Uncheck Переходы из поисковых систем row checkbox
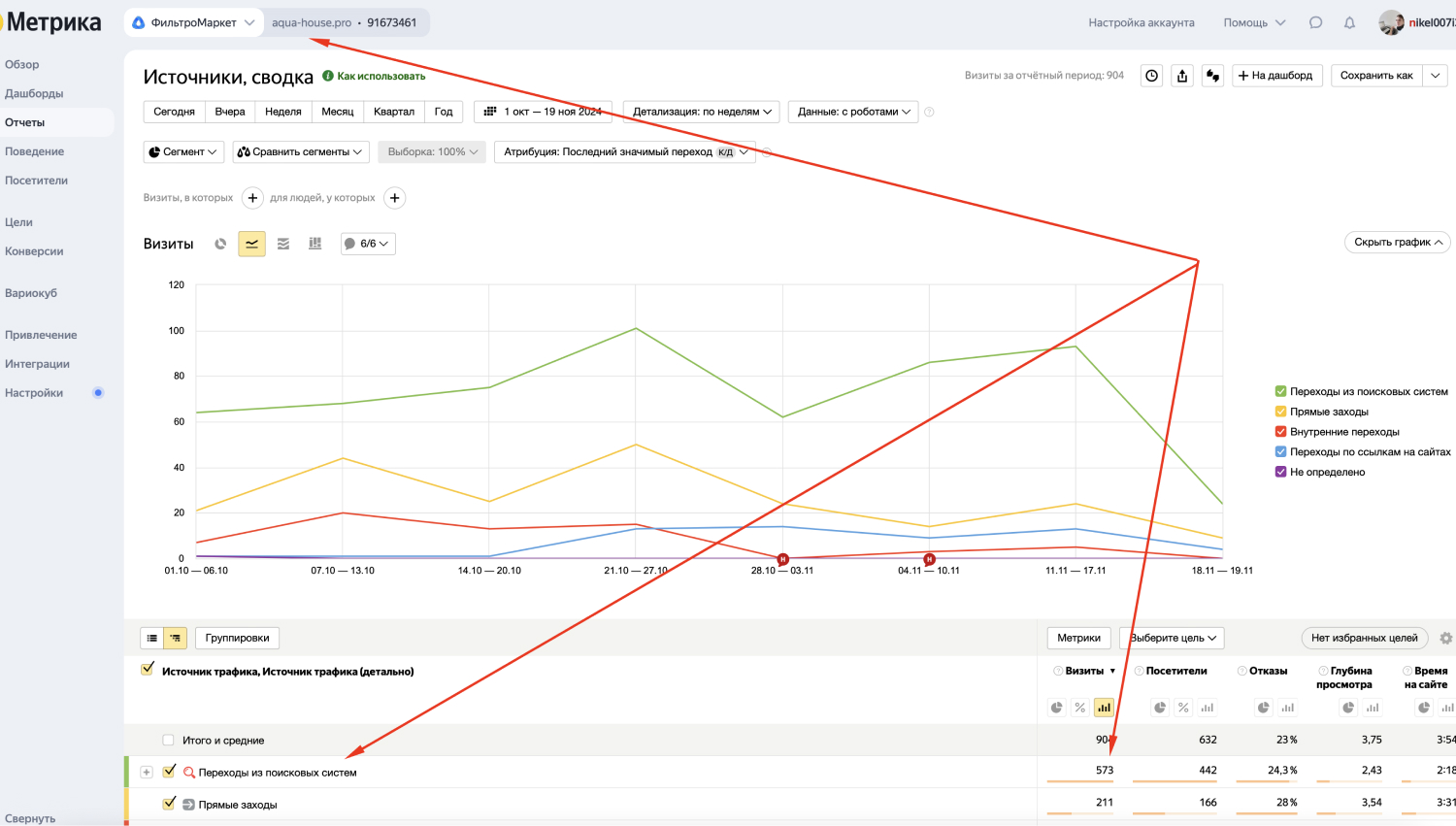 (169, 772)
